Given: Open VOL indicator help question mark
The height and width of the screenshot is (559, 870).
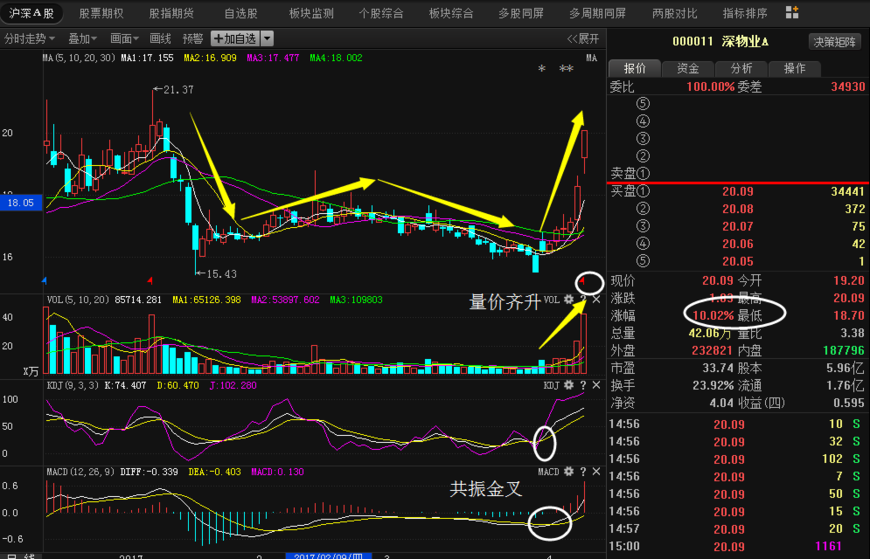Looking at the screenshot, I should click(x=583, y=300).
